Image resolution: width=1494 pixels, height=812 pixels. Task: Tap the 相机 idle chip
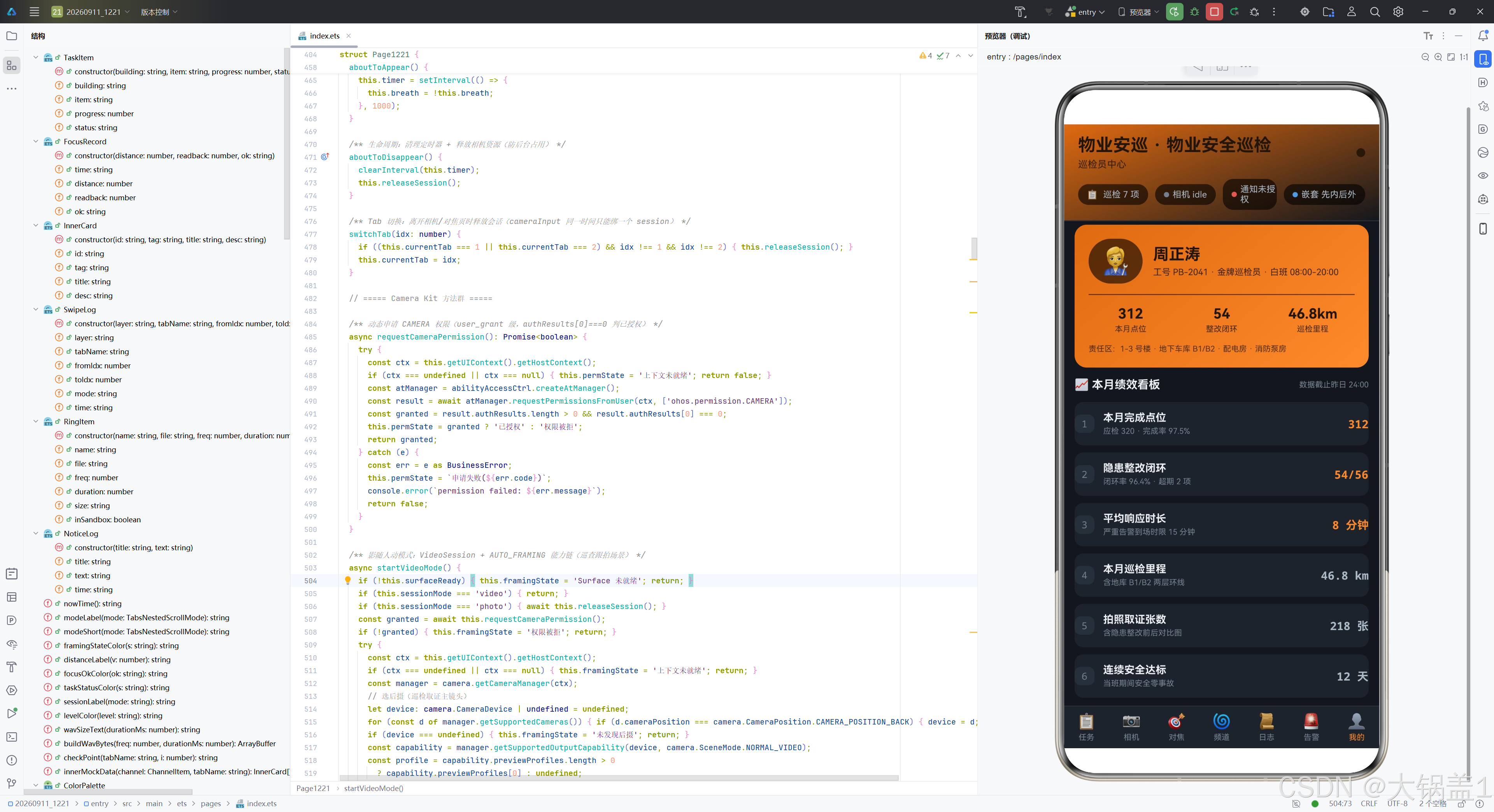pyautogui.click(x=1185, y=195)
